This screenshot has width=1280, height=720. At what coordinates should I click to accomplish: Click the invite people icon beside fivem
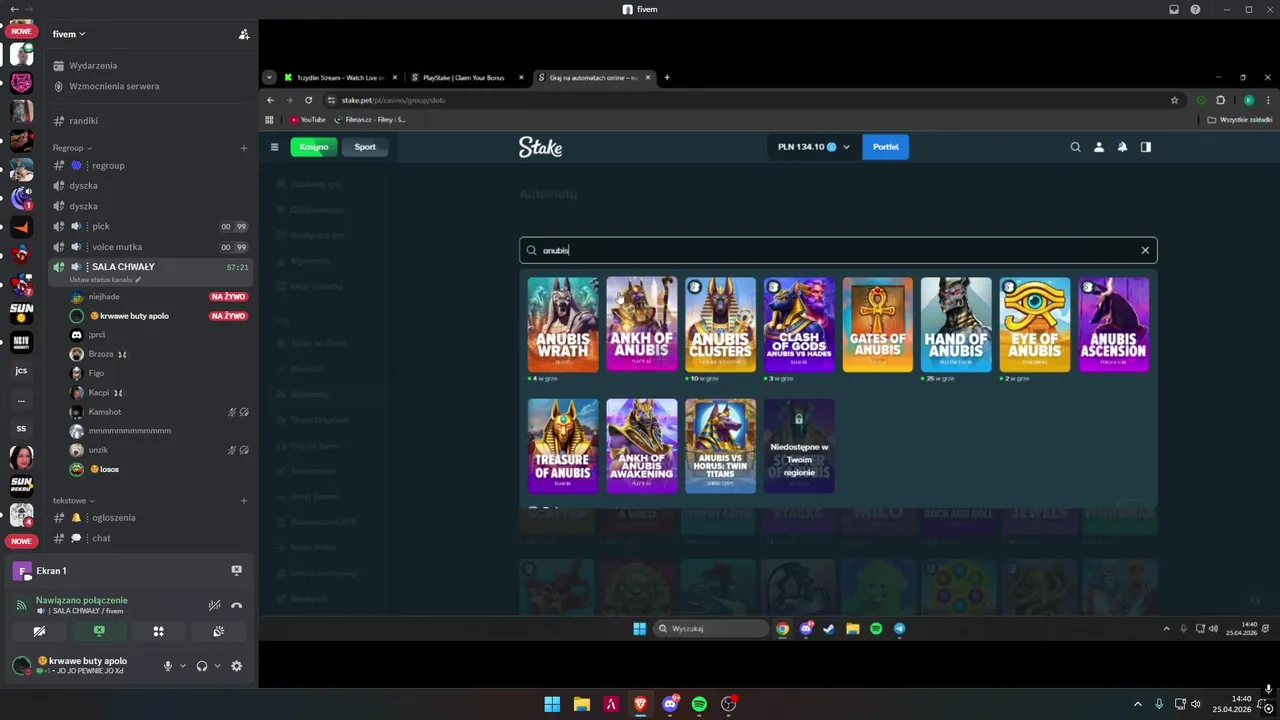click(244, 34)
